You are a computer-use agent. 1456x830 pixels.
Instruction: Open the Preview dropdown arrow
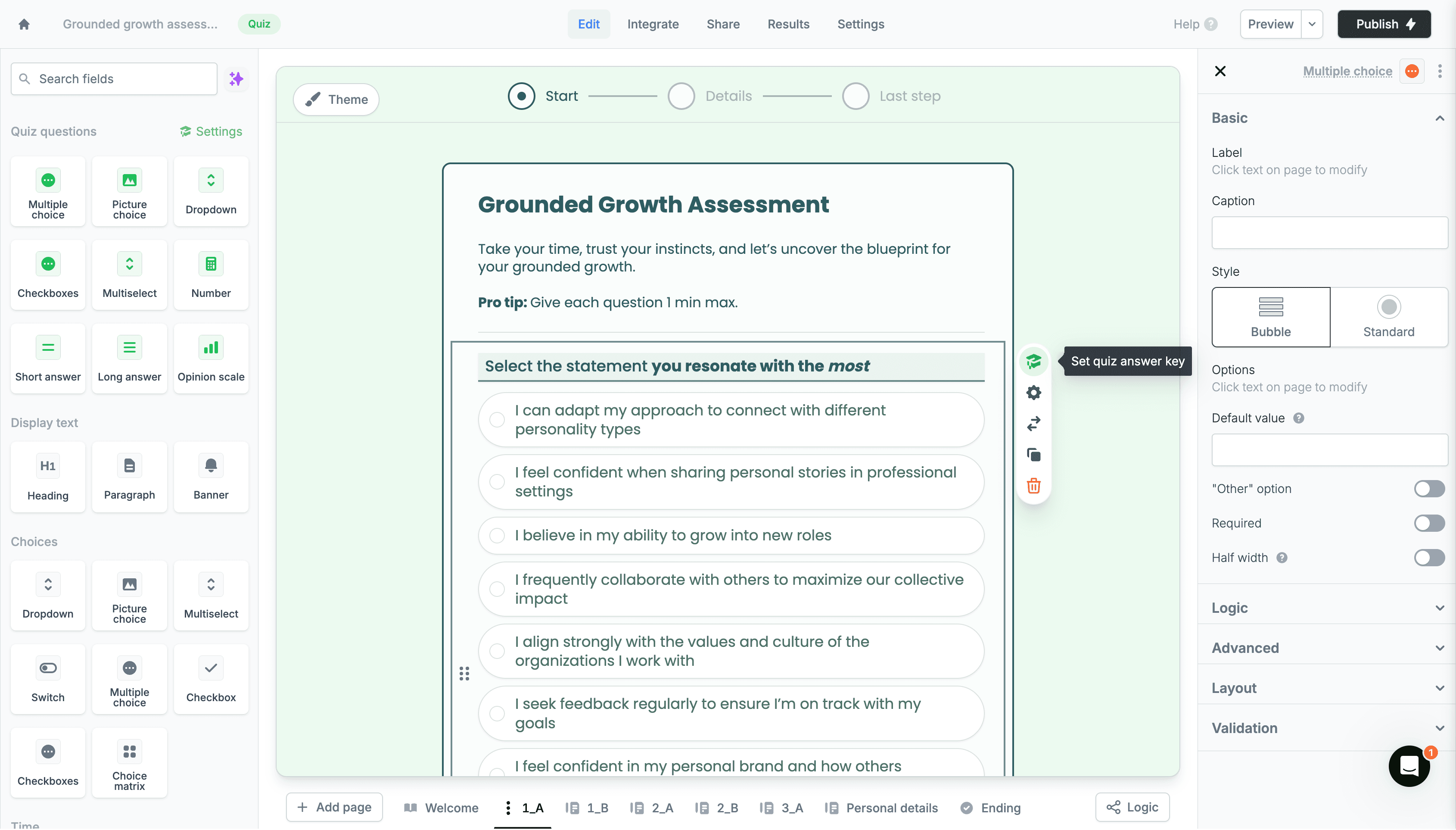(1311, 24)
